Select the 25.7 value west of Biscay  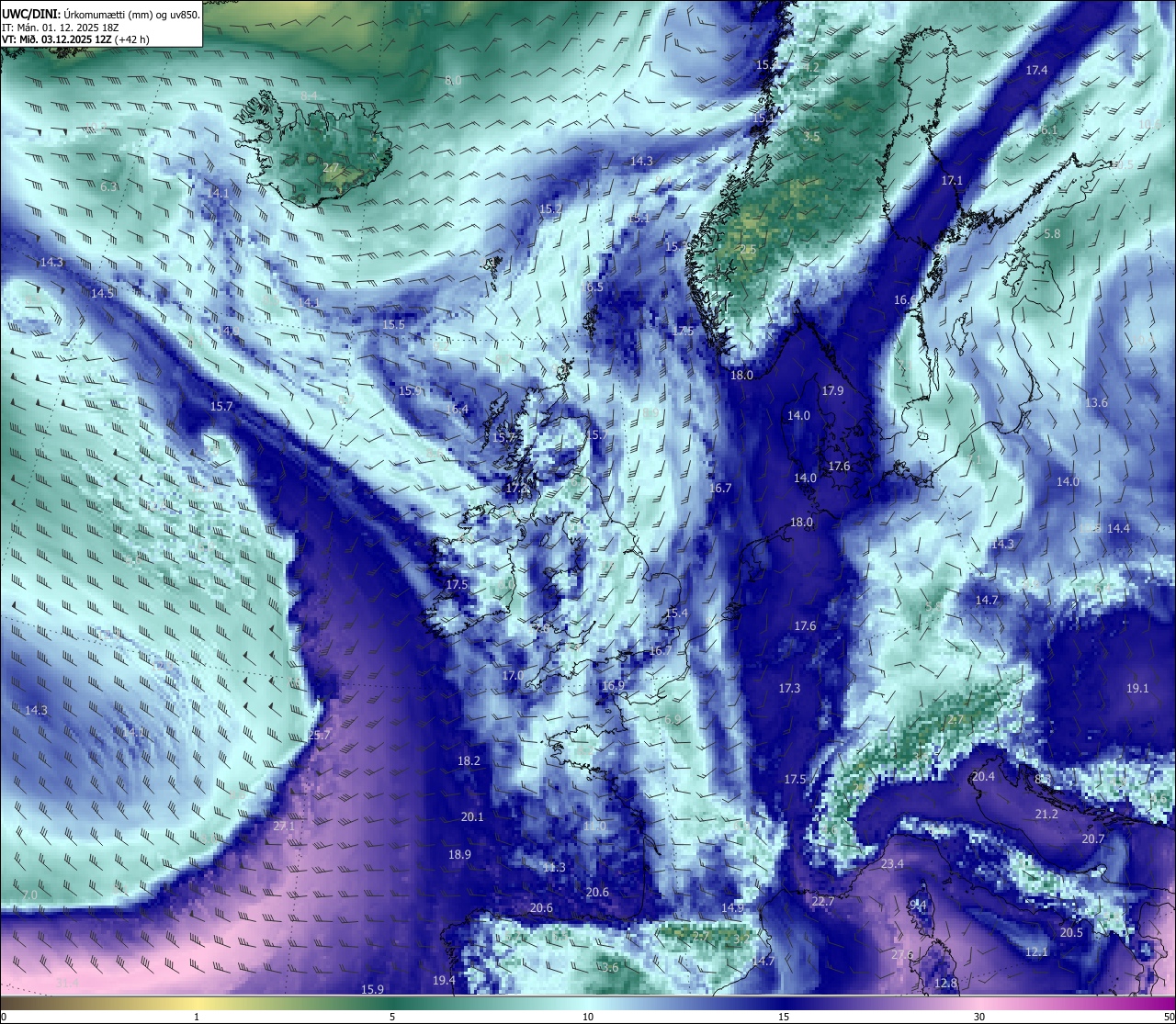[x=319, y=735]
